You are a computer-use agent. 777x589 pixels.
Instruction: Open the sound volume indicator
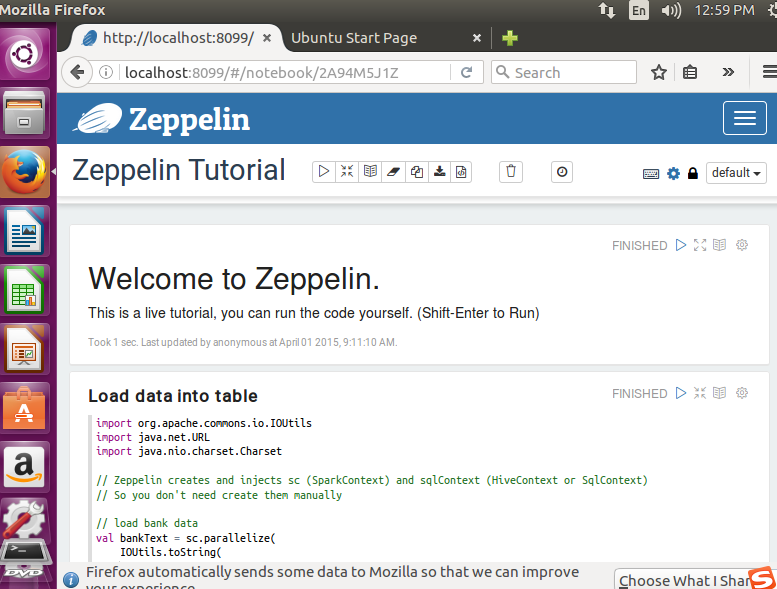click(671, 10)
